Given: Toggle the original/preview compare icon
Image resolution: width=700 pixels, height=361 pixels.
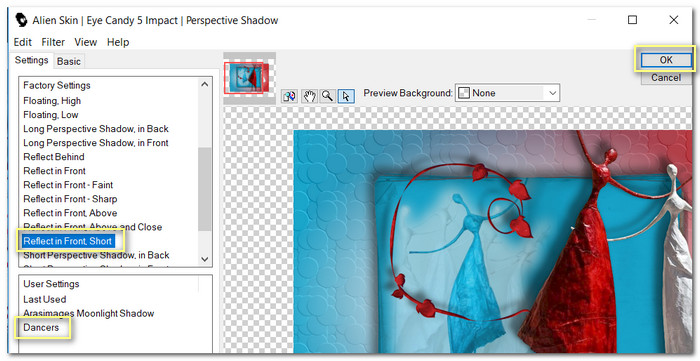Looking at the screenshot, I should coord(290,96).
